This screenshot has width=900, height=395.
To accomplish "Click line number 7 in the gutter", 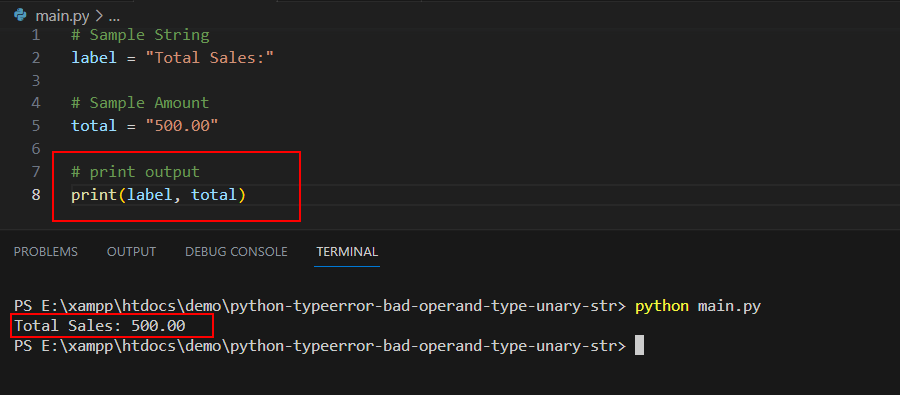I will pos(36,172).
